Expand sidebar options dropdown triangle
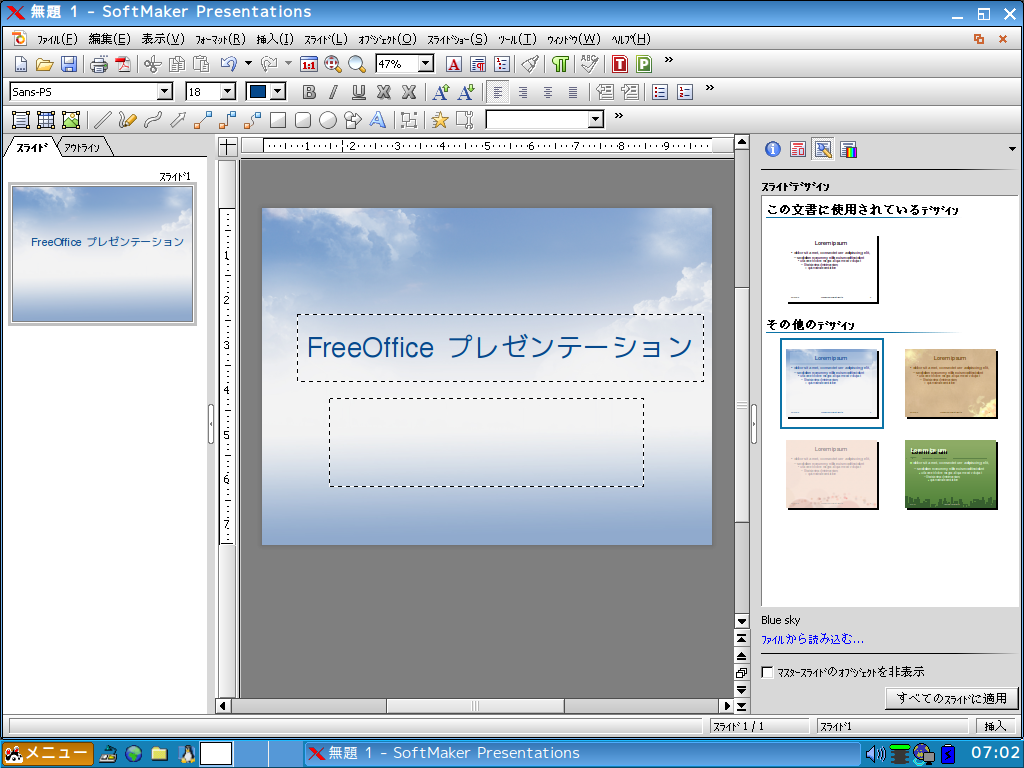Image resolution: width=1024 pixels, height=768 pixels. [x=1012, y=150]
